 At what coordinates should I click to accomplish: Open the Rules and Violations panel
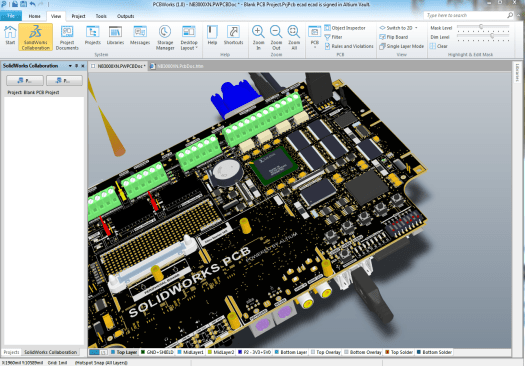coord(349,46)
